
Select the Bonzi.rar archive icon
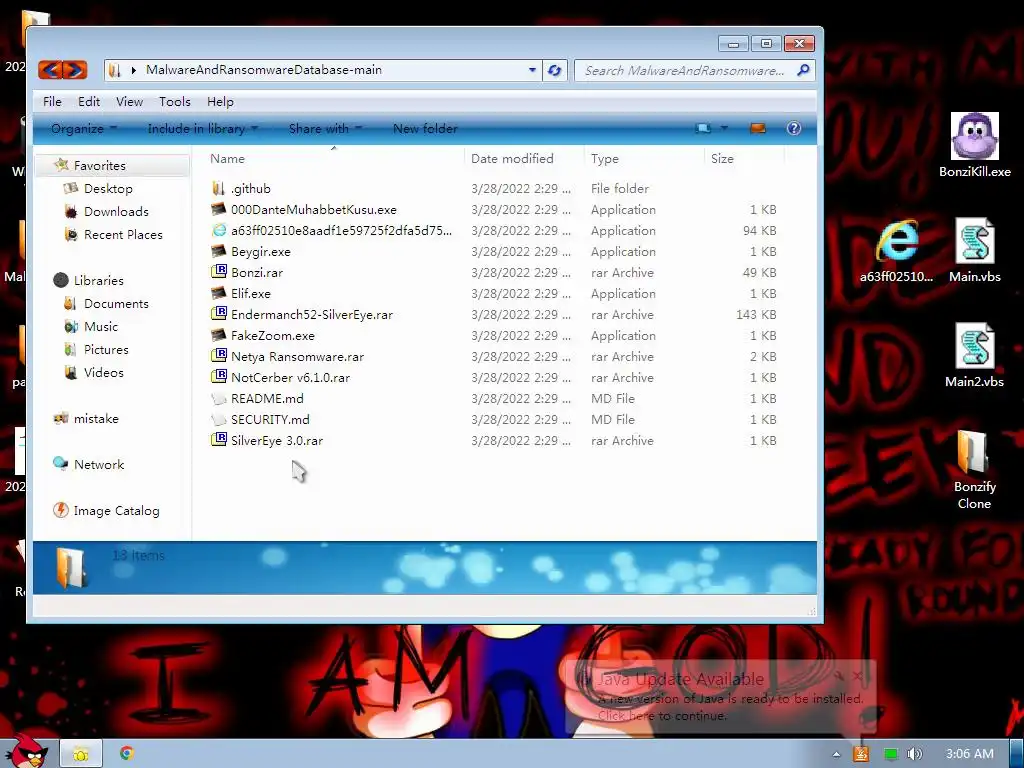click(x=219, y=272)
